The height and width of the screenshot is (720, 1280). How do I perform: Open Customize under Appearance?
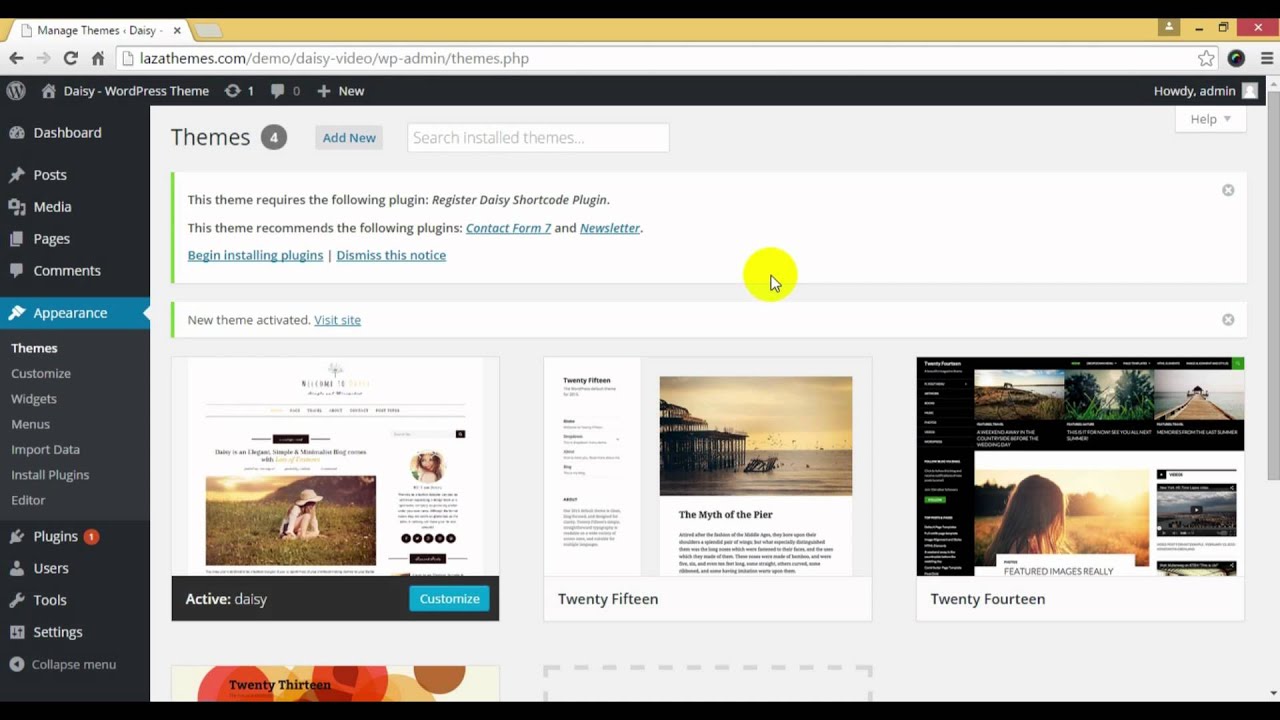click(x=41, y=373)
